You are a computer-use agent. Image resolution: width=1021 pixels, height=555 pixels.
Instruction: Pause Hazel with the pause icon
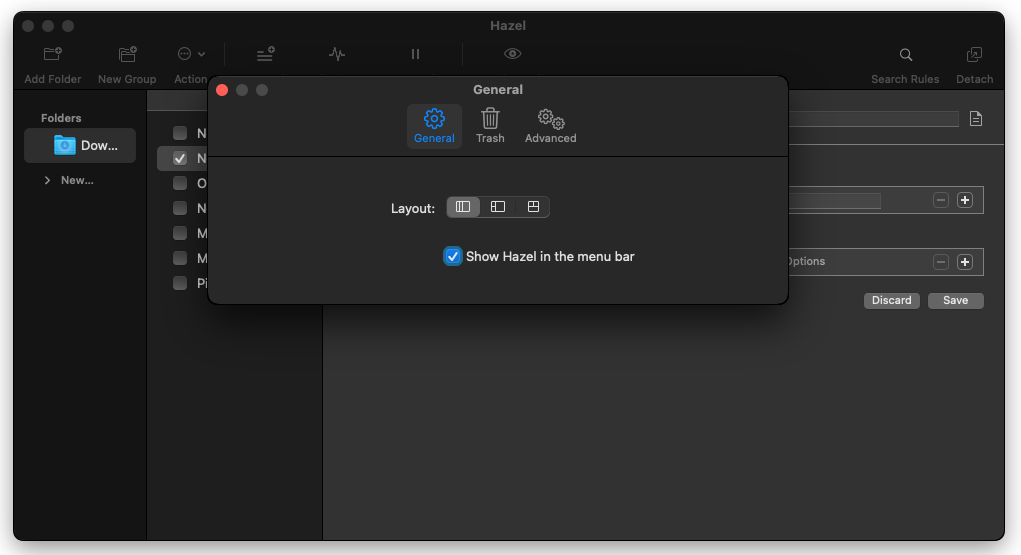click(x=415, y=54)
